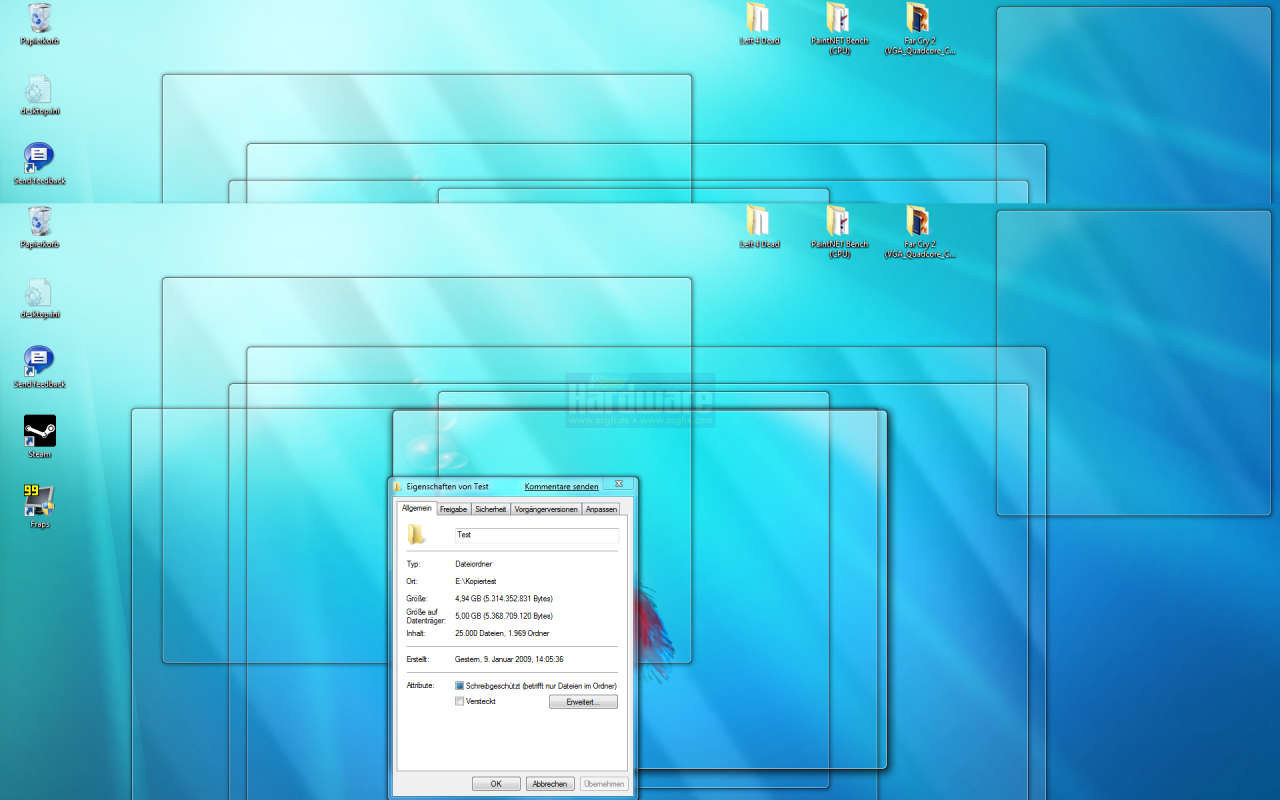Go to the Anpassen tab
Image resolution: width=1280 pixels, height=800 pixels.
click(601, 509)
